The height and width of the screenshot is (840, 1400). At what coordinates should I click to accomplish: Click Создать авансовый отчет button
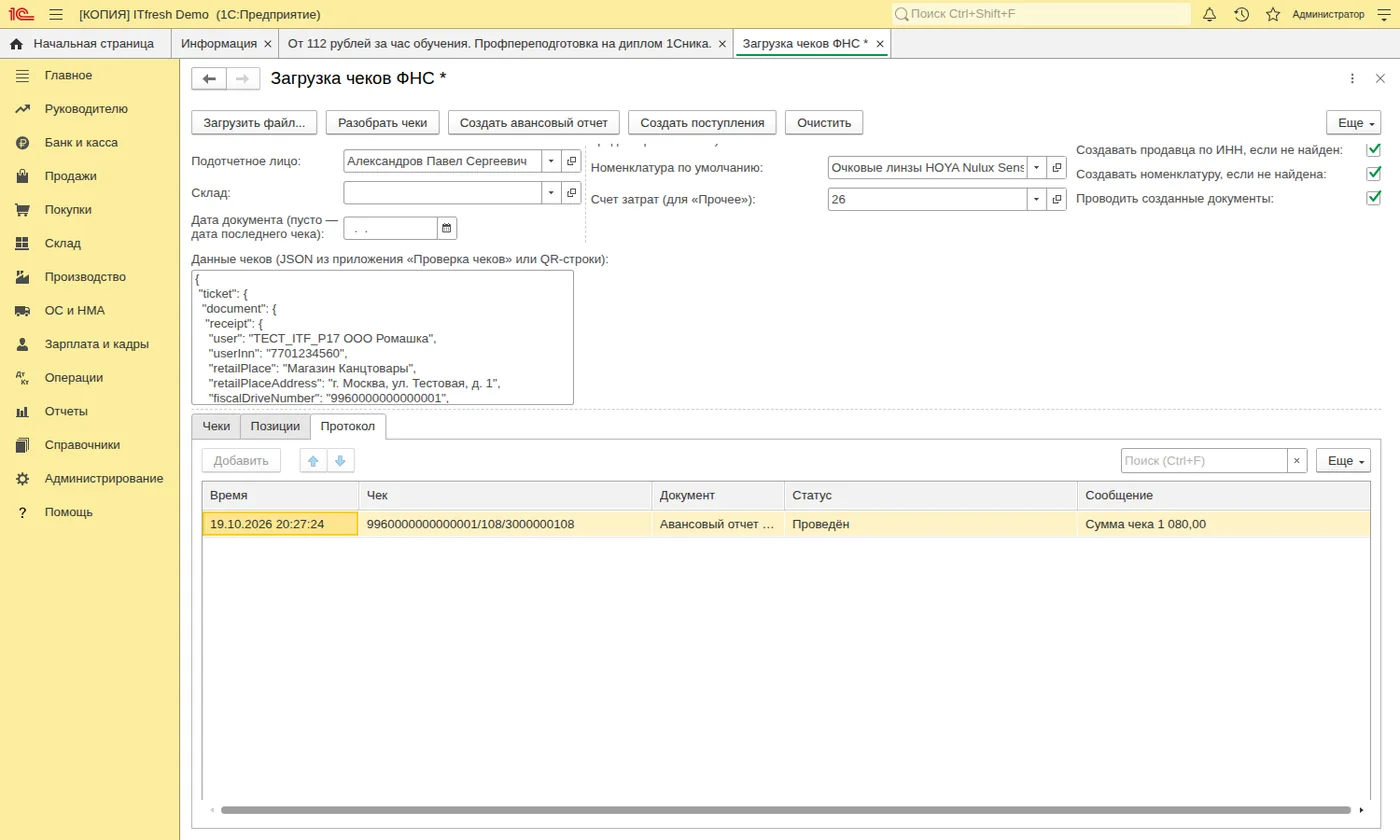534,122
